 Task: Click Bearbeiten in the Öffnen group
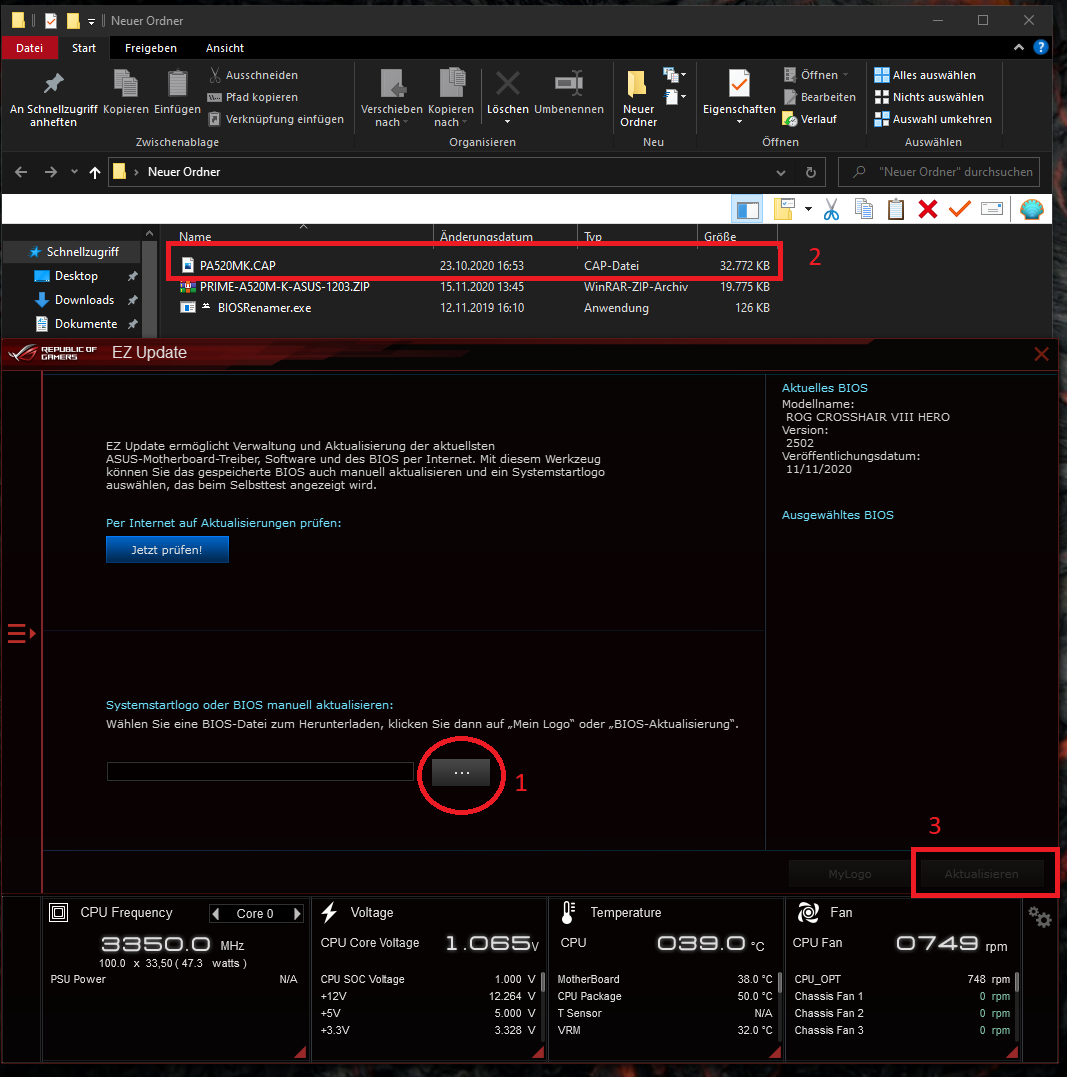point(820,97)
